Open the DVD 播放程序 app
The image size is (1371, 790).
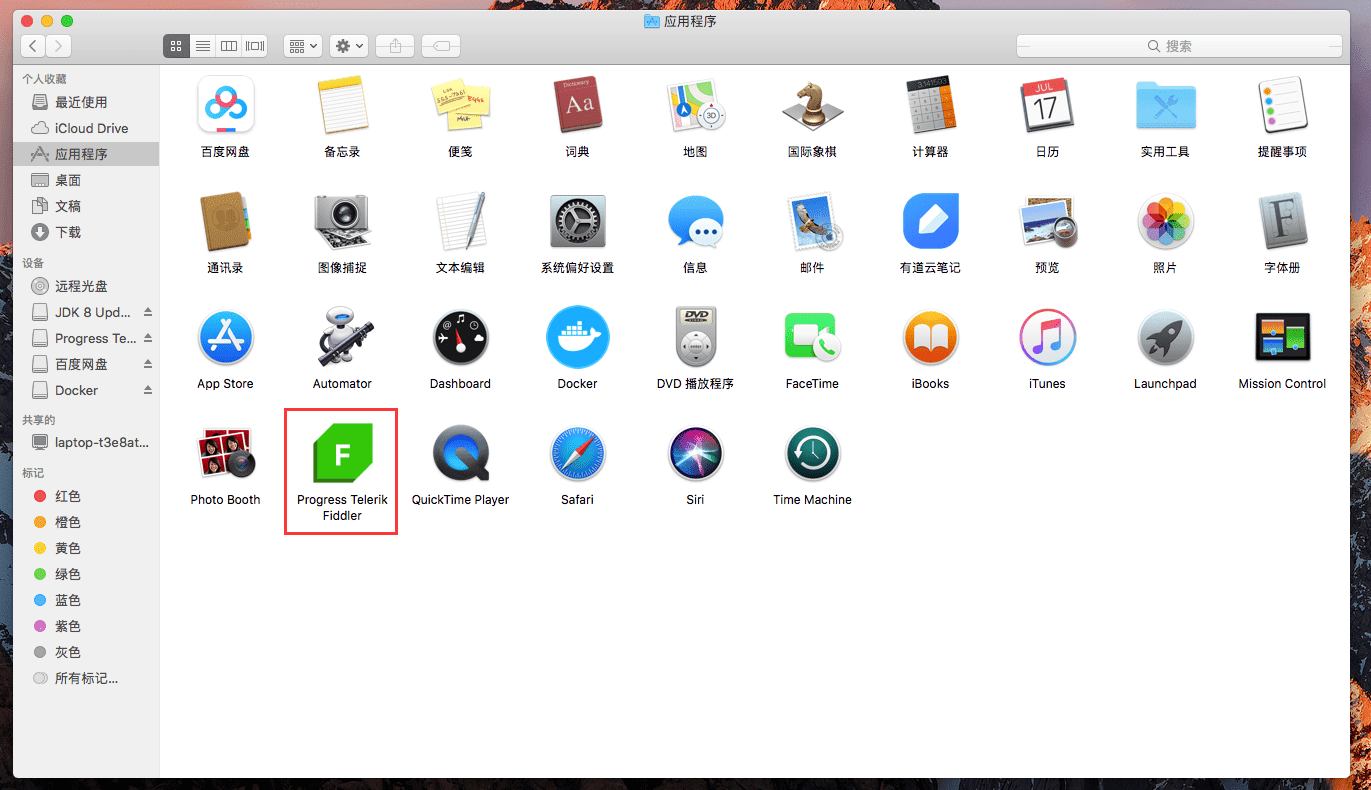click(695, 337)
